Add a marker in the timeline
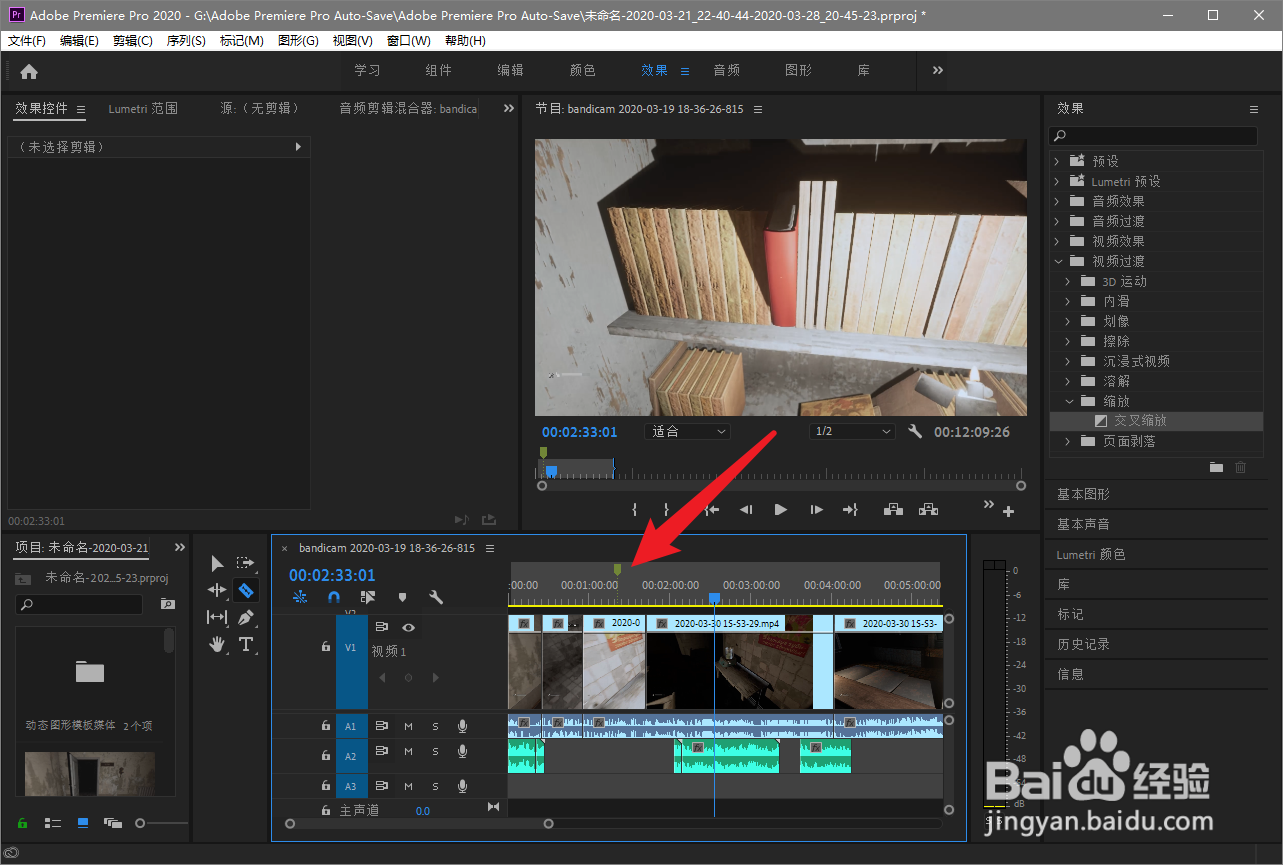Viewport: 1283px width, 865px height. tap(402, 597)
